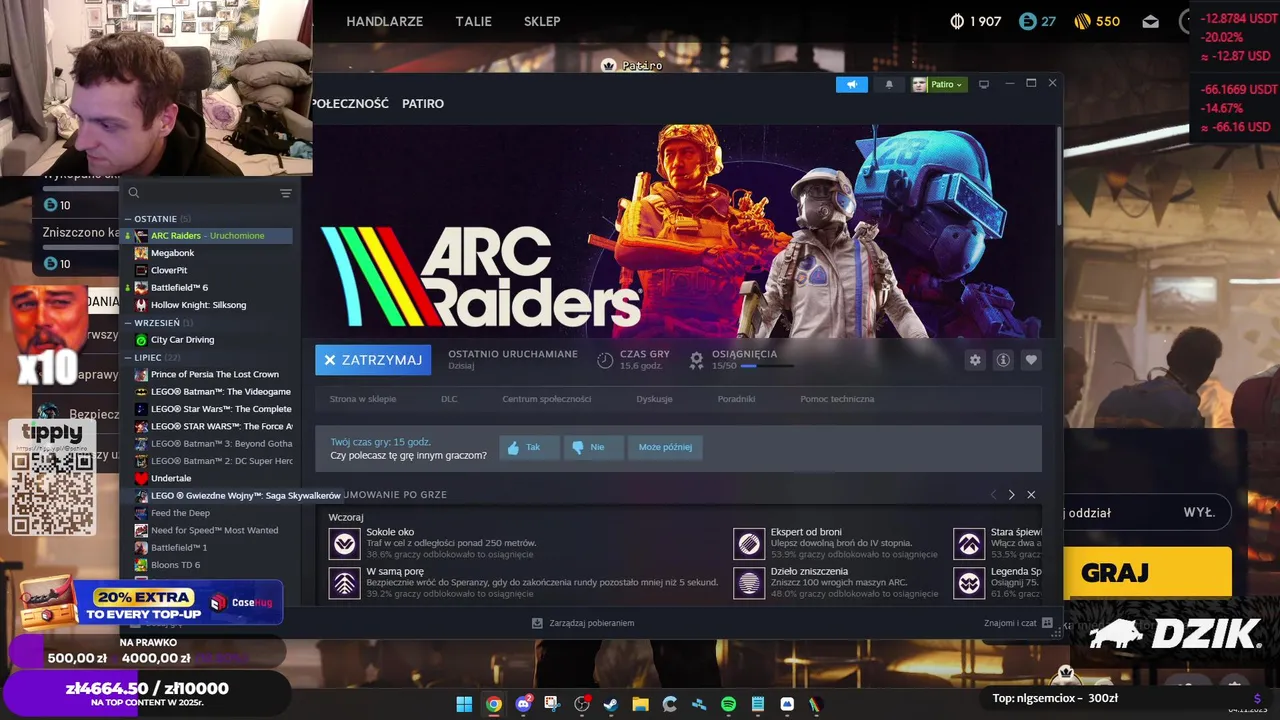Click Tak thumbs-up recommend button
1280x720 pixels.
528,447
